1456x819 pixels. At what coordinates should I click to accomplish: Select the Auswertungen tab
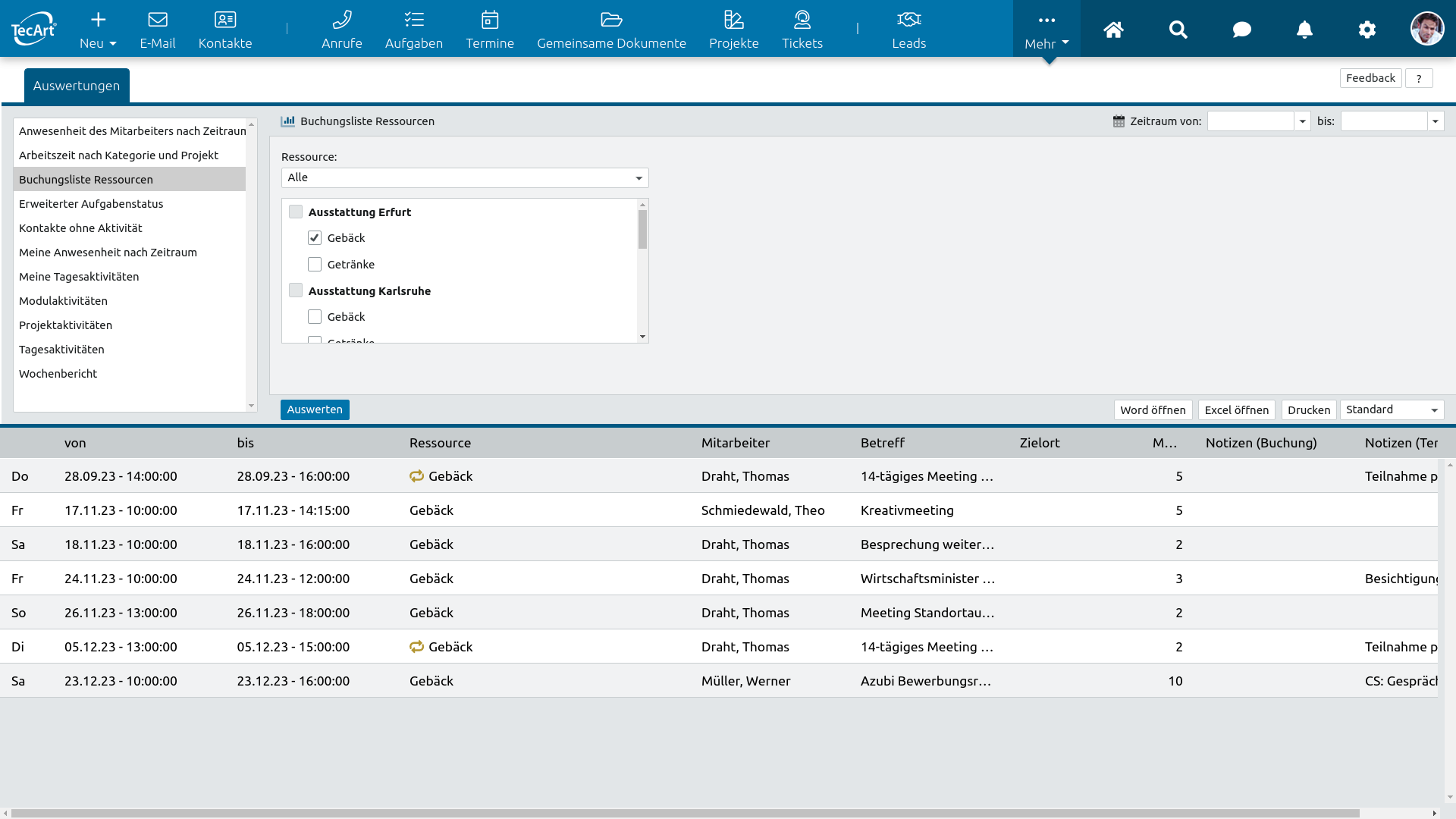click(x=77, y=86)
